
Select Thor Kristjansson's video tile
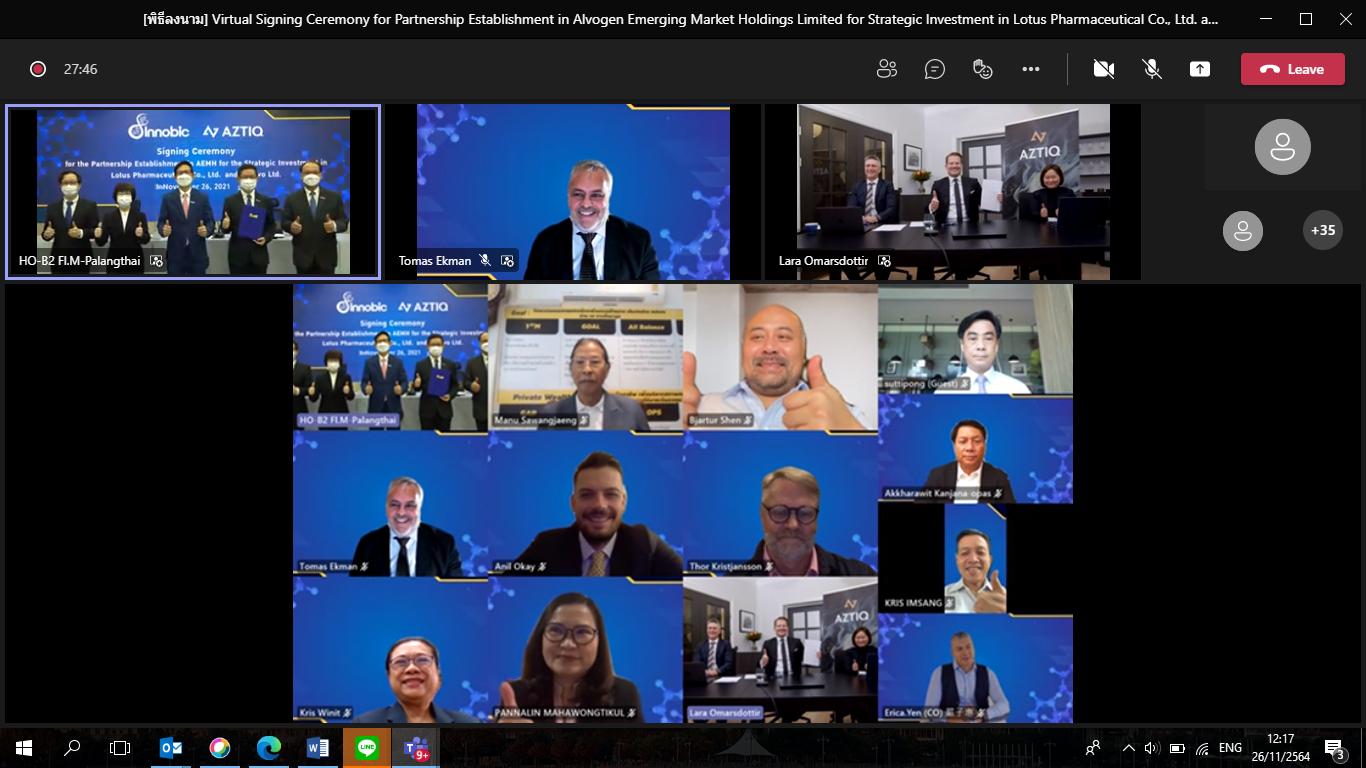click(780, 503)
